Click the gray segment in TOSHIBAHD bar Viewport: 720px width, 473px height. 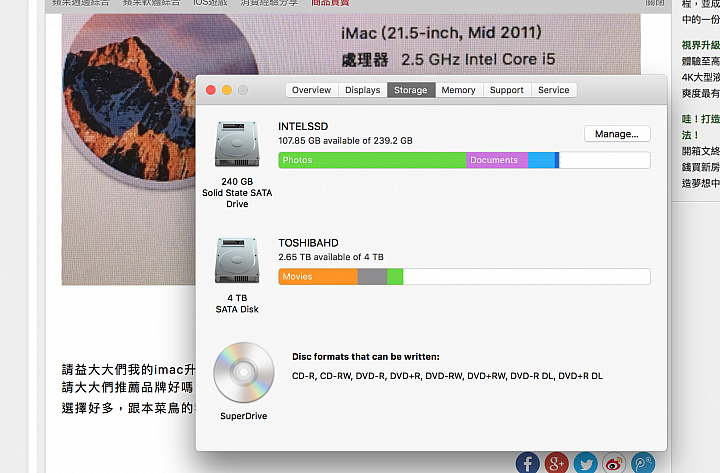coord(372,276)
